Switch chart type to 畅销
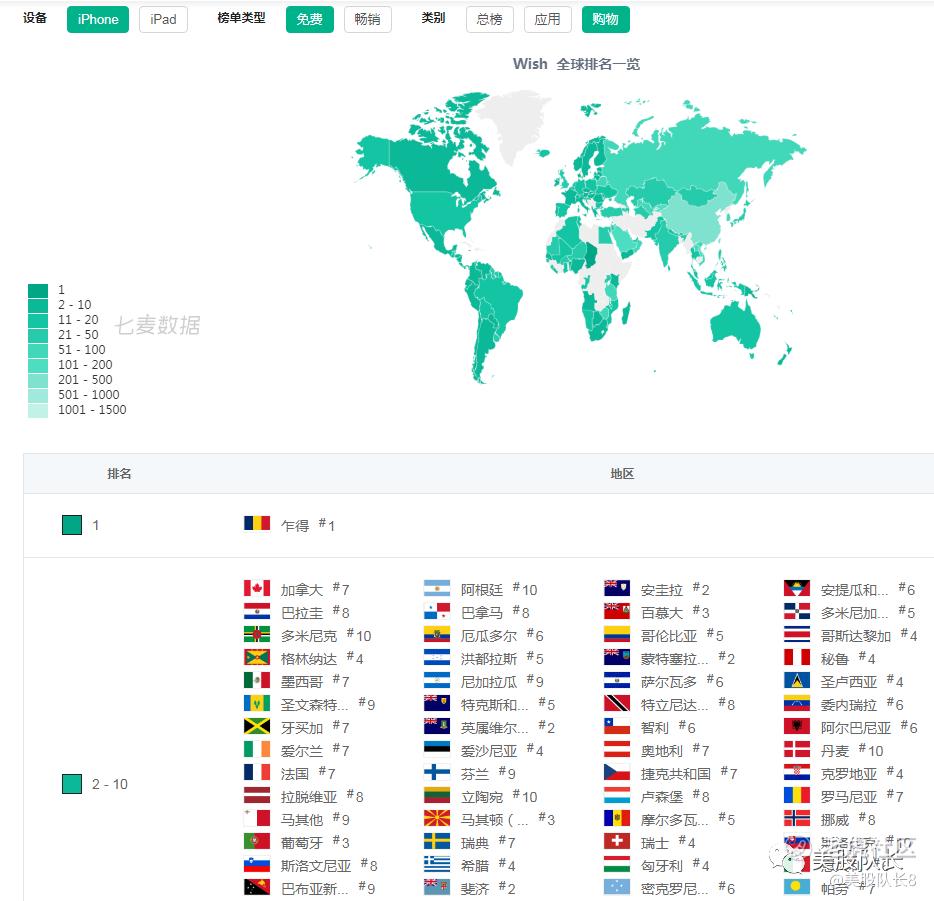The image size is (934, 901). (368, 20)
